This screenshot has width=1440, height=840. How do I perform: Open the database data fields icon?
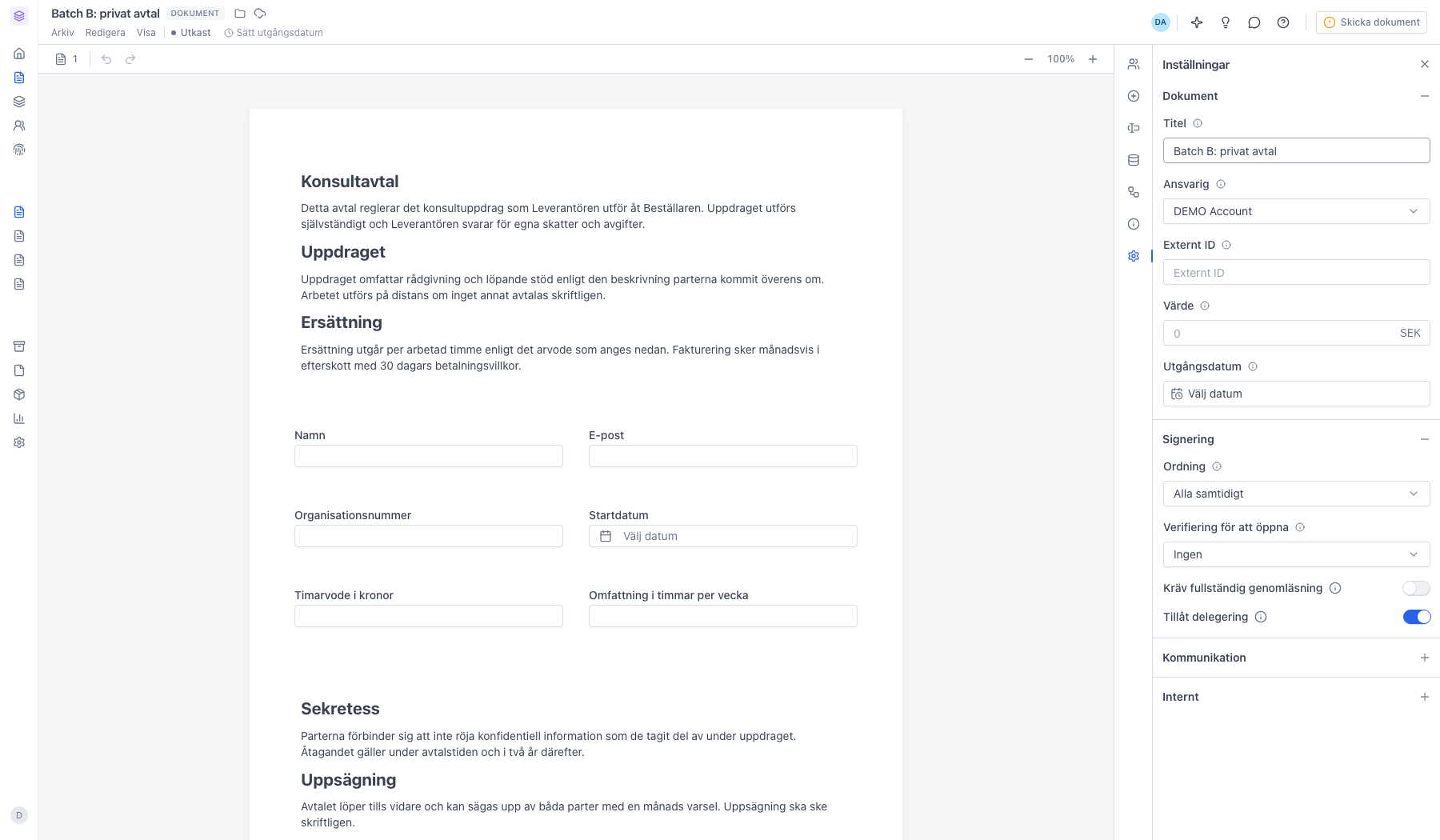pos(1134,160)
